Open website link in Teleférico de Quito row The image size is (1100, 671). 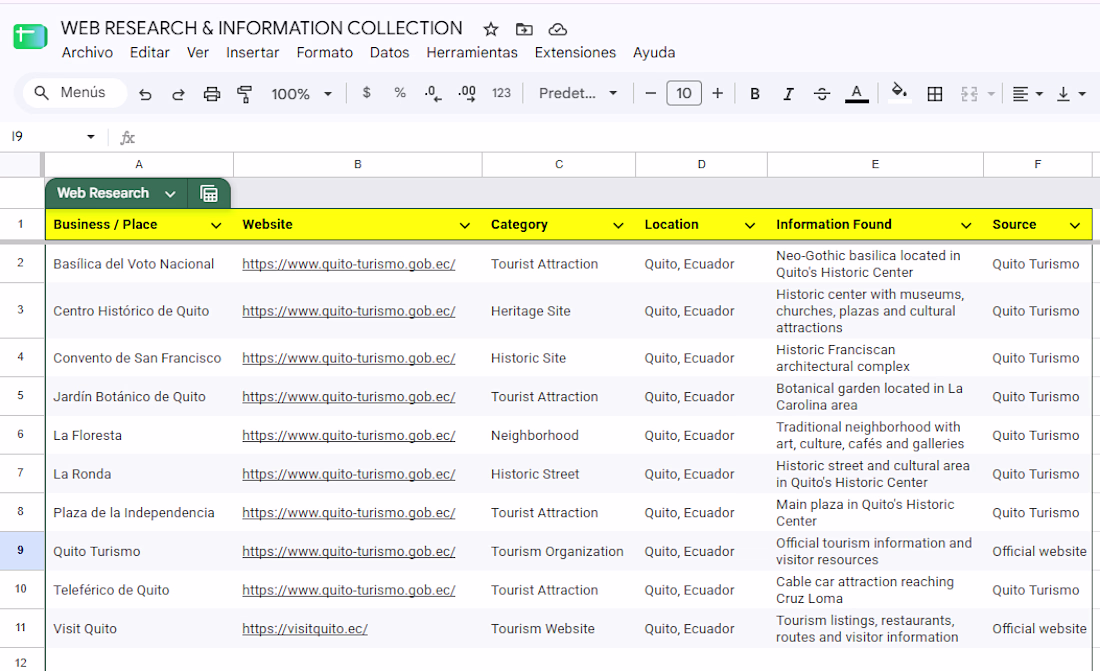(x=349, y=590)
